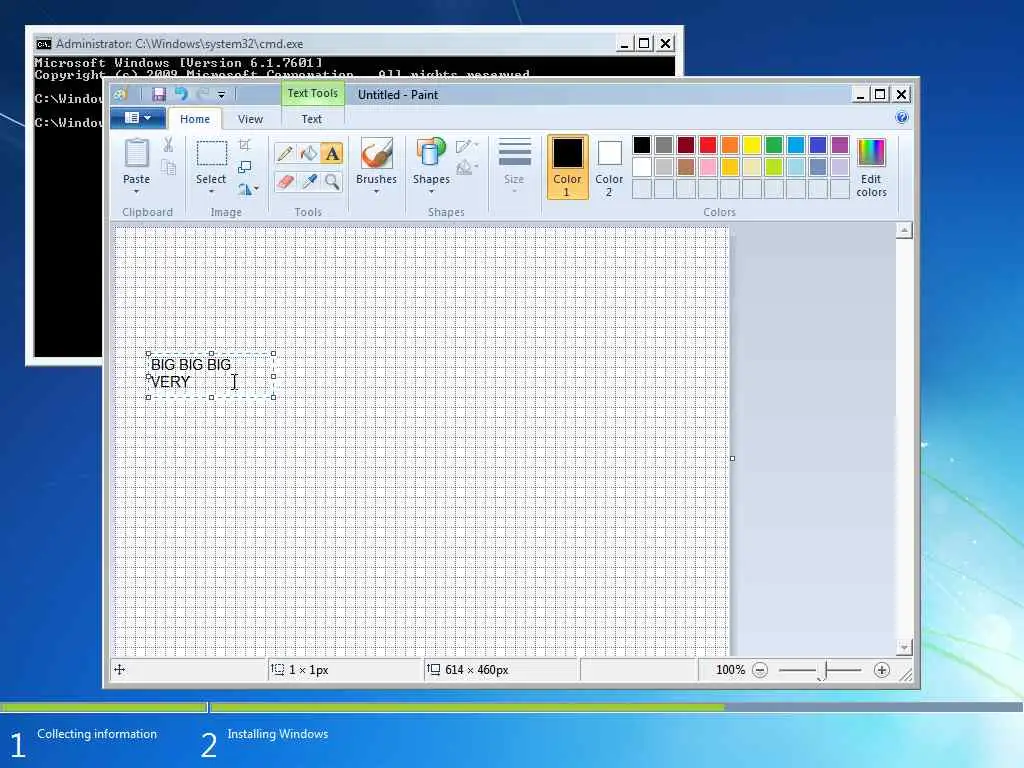Expand the Select dropdown arrow
Viewport: 1024px width, 768px height.
[x=212, y=192]
